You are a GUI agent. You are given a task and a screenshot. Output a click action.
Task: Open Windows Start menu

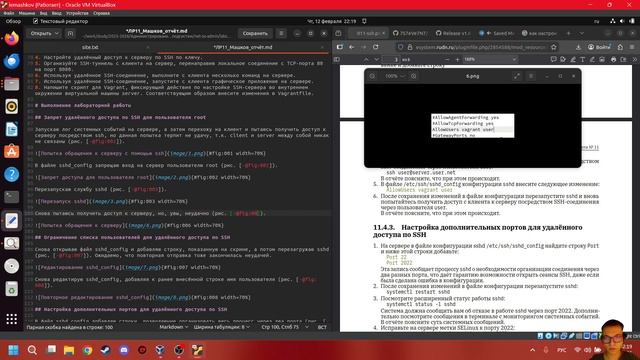[x=13, y=350]
